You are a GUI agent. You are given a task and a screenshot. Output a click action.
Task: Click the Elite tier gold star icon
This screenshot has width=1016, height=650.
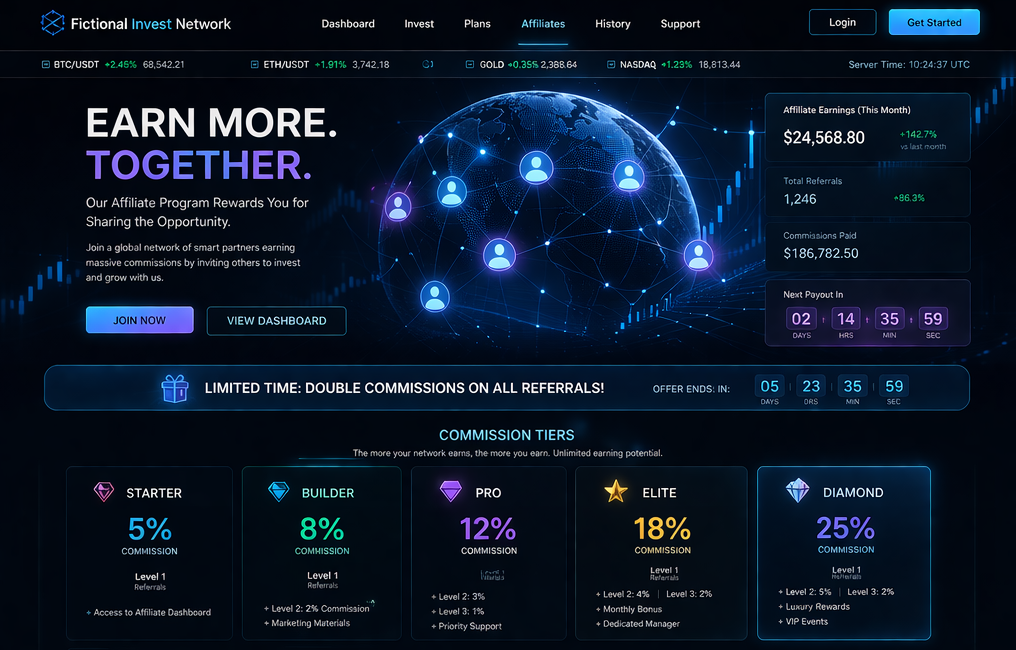(x=616, y=491)
